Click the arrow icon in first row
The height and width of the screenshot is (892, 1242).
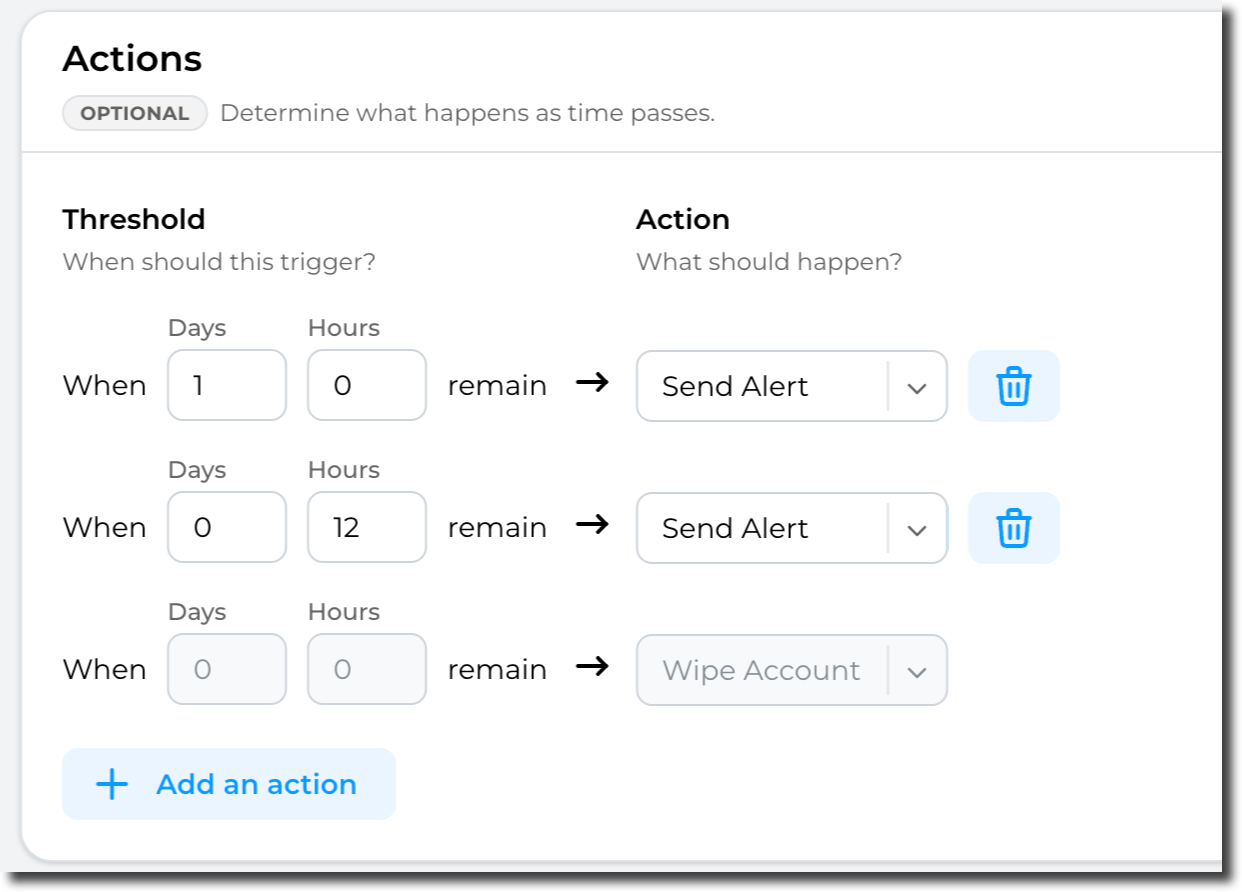coord(592,384)
